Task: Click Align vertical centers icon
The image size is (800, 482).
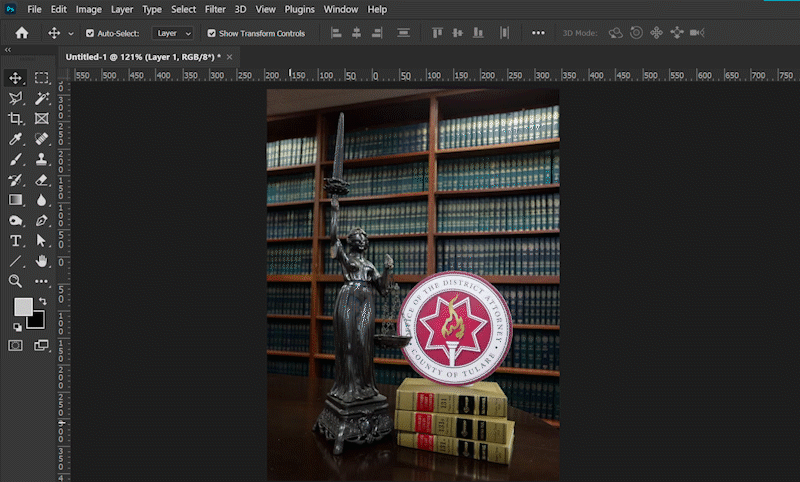Action: coord(458,33)
